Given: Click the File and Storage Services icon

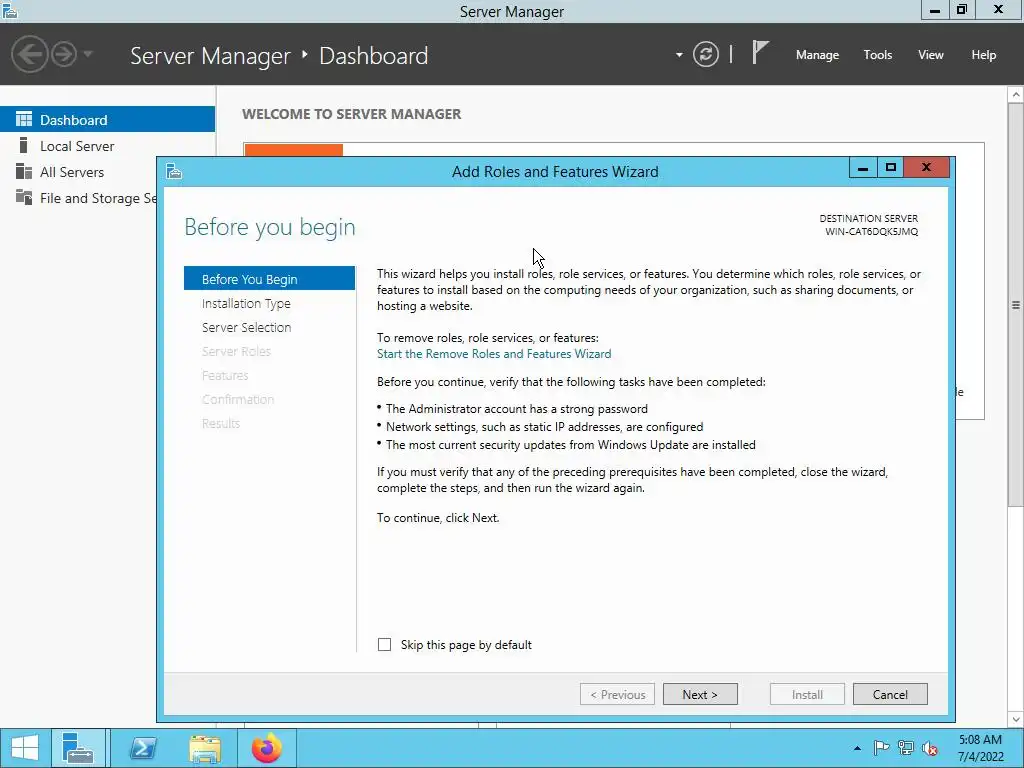Looking at the screenshot, I should coord(24,197).
